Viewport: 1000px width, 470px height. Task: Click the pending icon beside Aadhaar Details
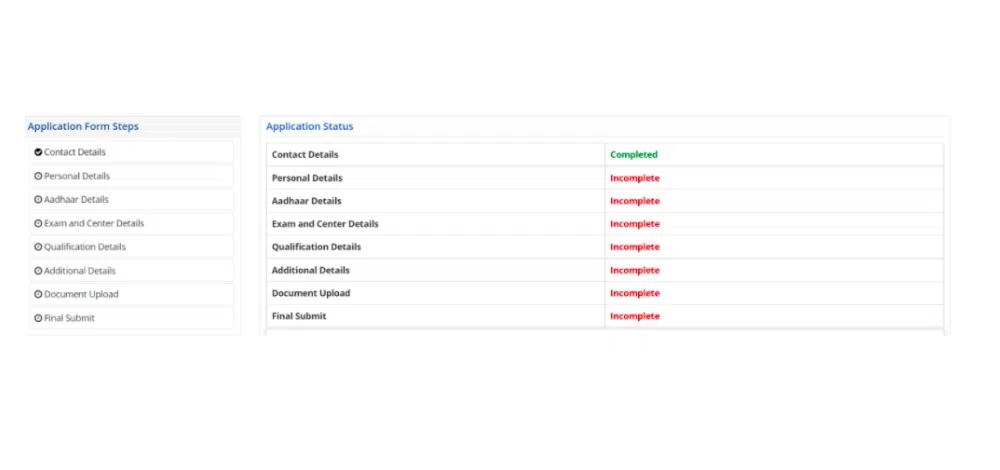pos(38,200)
